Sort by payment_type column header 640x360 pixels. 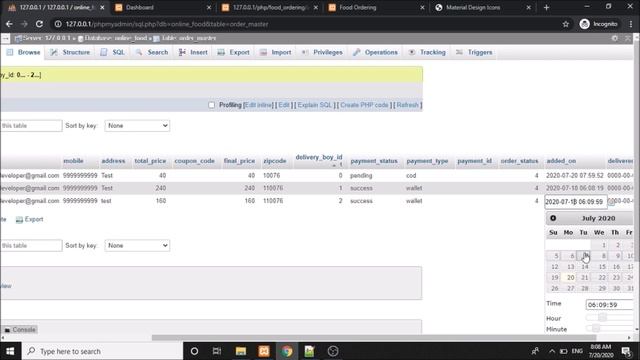[427, 161]
